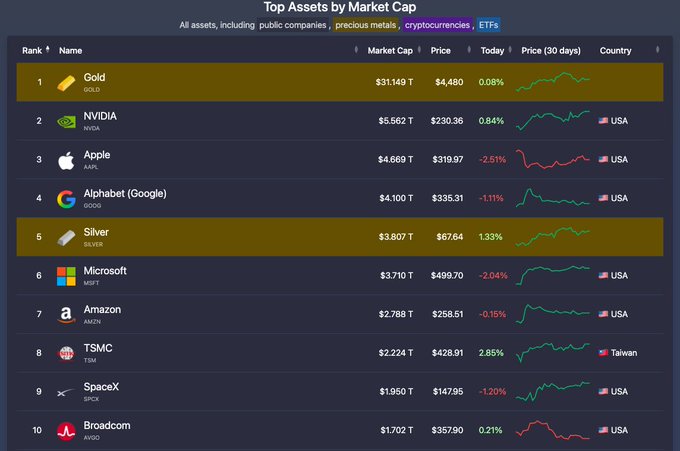The width and height of the screenshot is (680, 451).
Task: Open the Apple company link
Action: [x=97, y=155]
